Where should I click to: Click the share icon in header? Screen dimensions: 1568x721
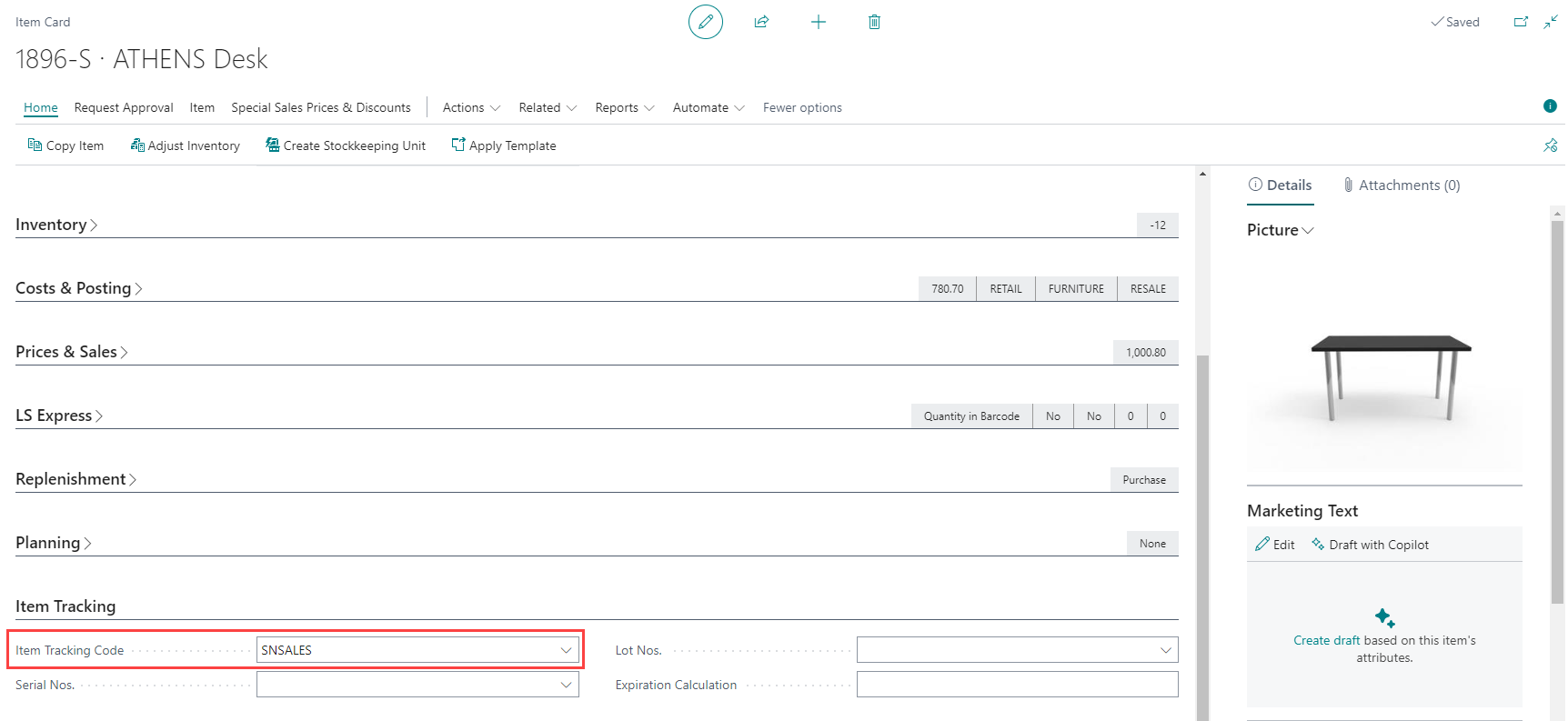762,22
